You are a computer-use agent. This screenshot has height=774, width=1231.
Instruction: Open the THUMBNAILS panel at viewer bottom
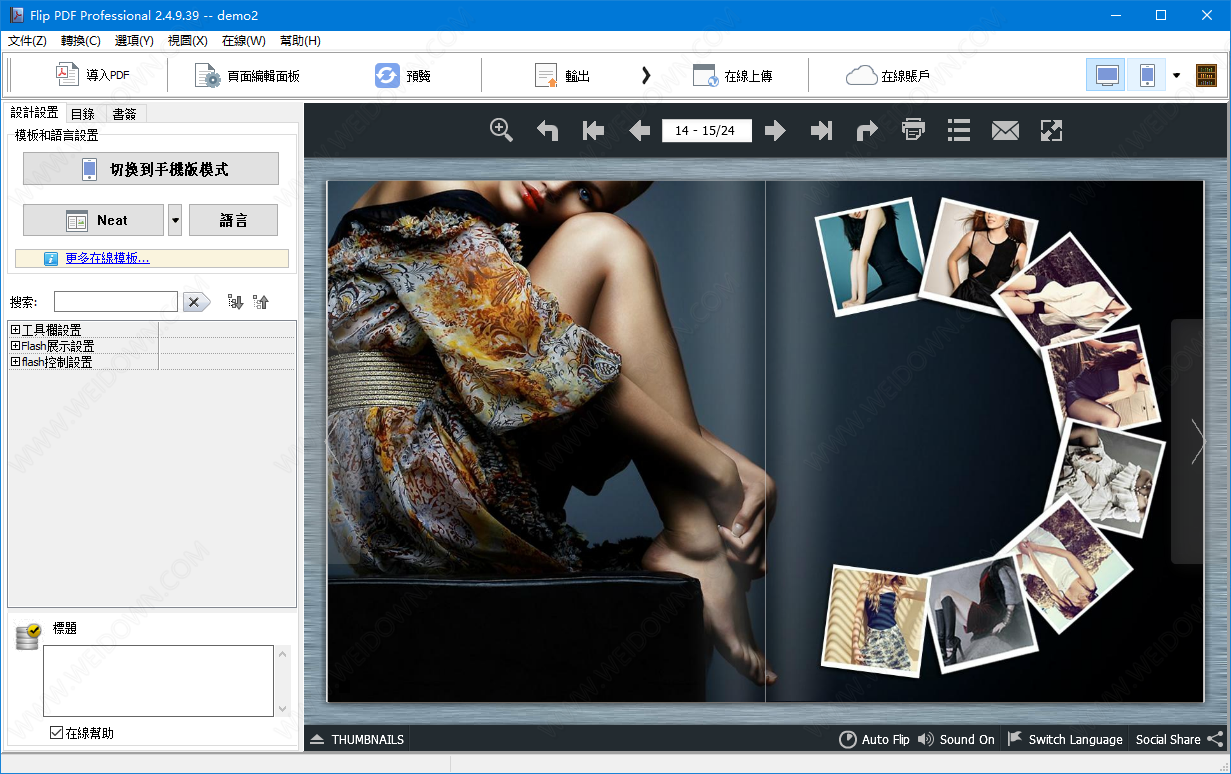357,739
